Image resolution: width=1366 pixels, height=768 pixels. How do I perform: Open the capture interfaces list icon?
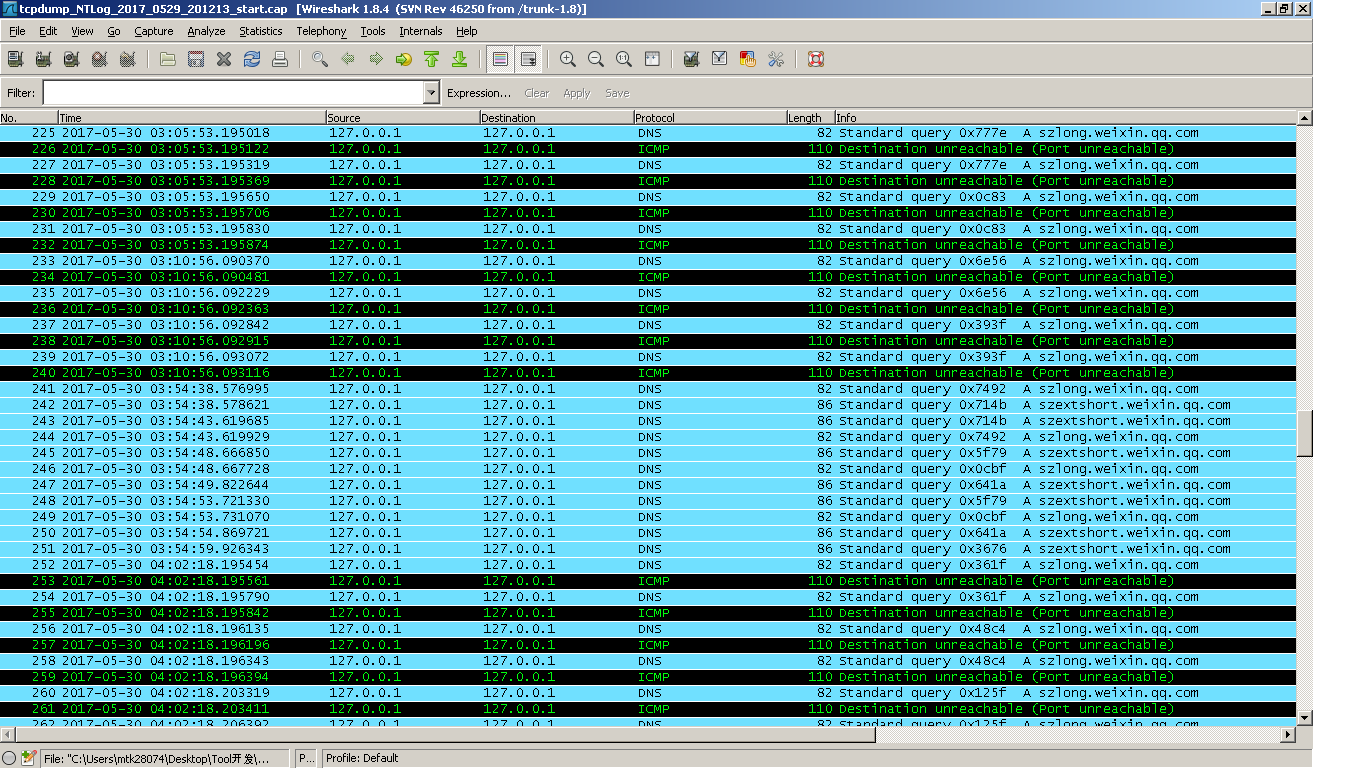[15, 59]
